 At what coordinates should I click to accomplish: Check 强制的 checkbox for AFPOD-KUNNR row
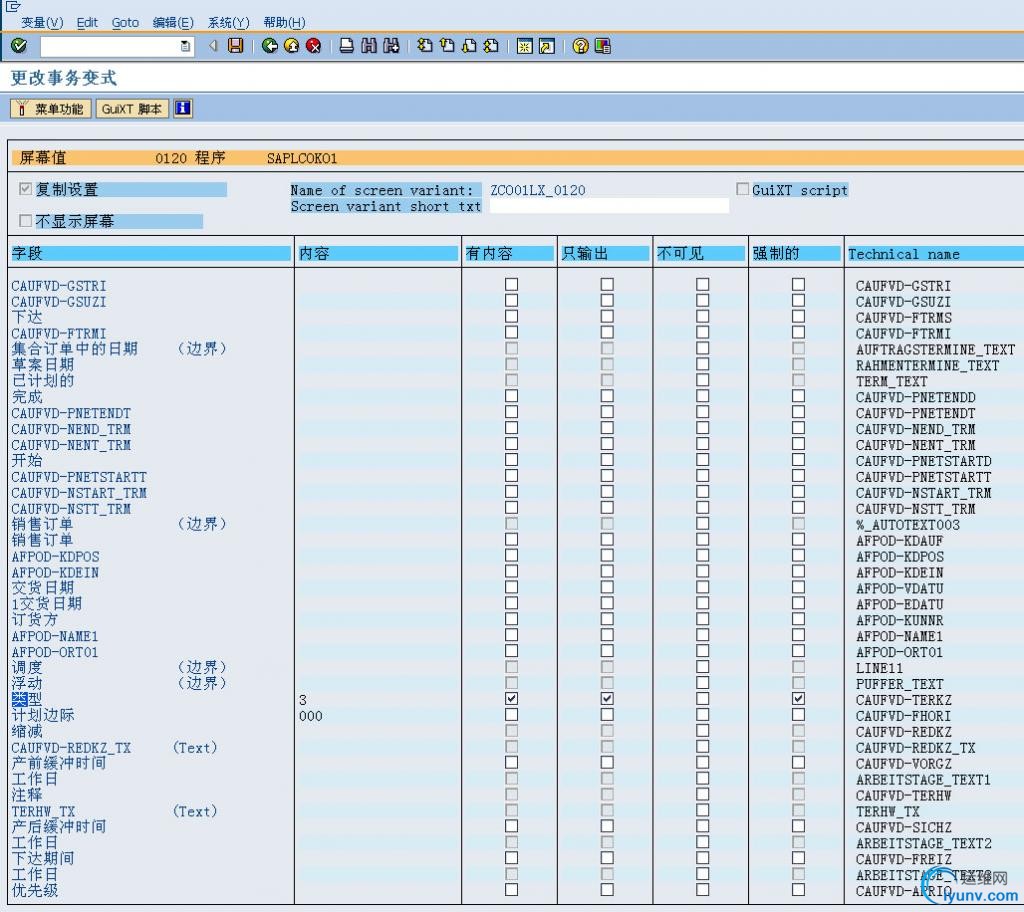point(798,619)
